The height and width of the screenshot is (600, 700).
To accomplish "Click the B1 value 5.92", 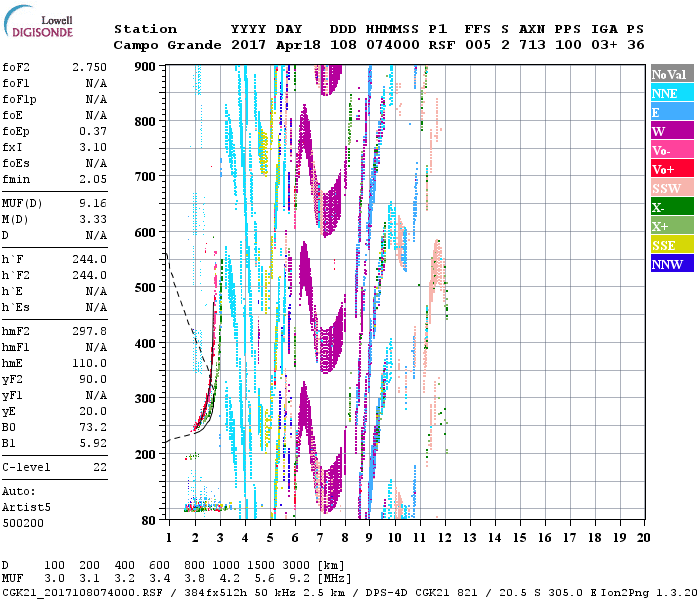I will [93, 443].
